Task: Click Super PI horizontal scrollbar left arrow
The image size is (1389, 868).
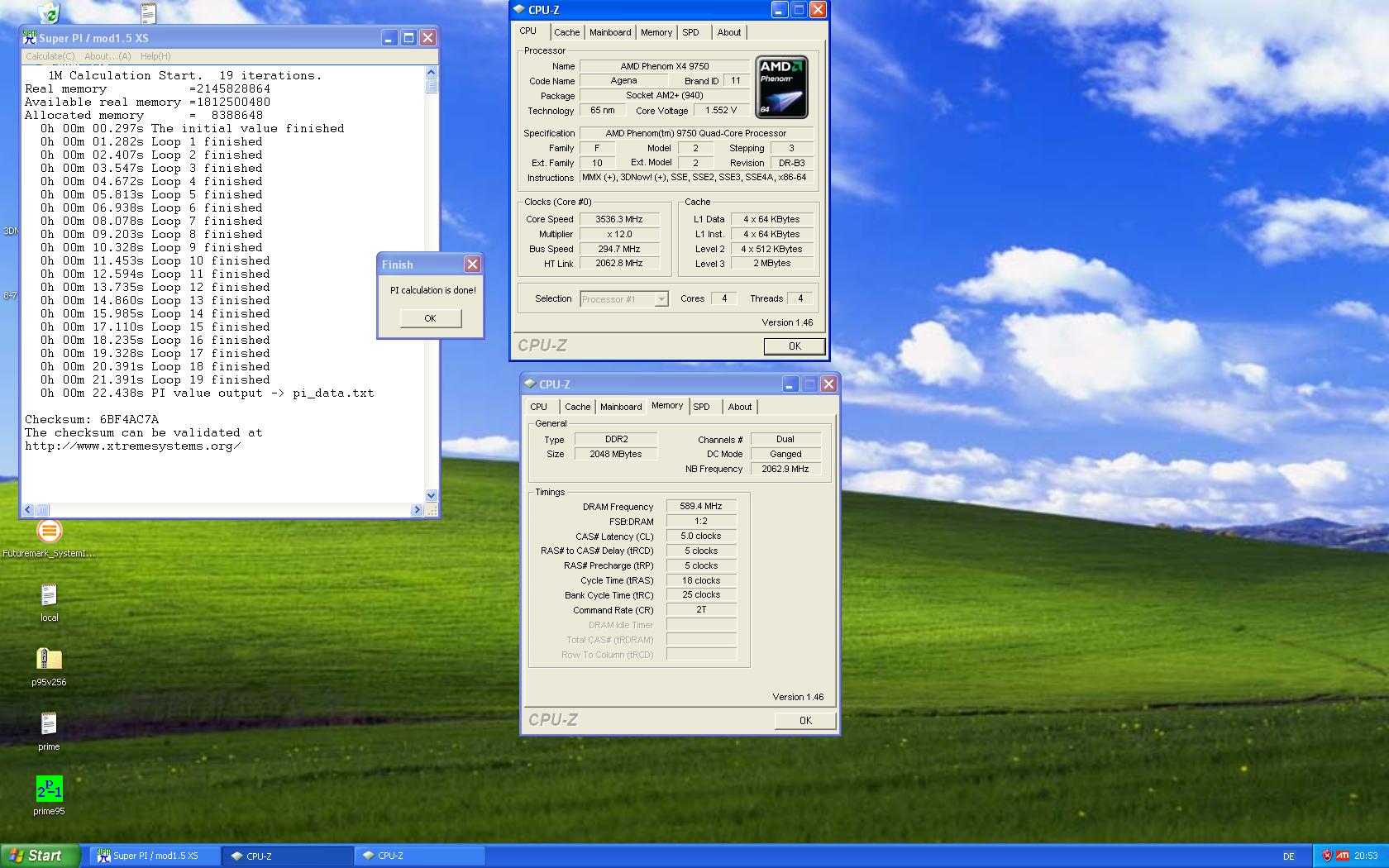Action: click(28, 510)
